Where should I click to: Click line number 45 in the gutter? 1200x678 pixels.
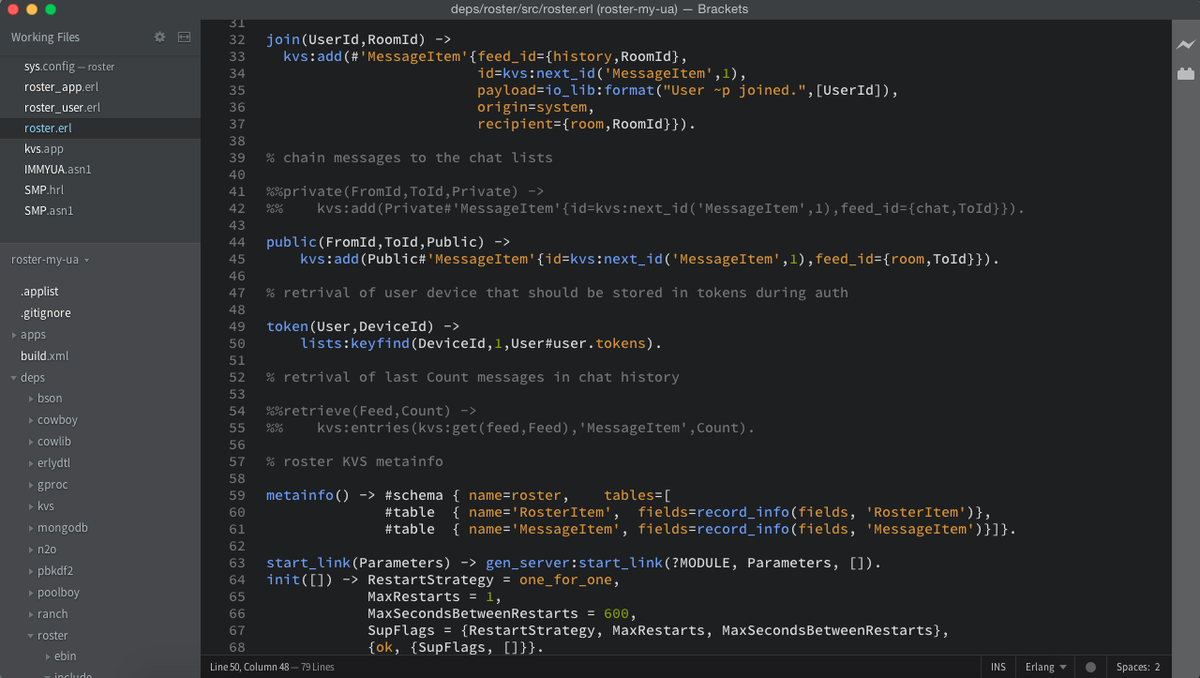[x=237, y=258]
